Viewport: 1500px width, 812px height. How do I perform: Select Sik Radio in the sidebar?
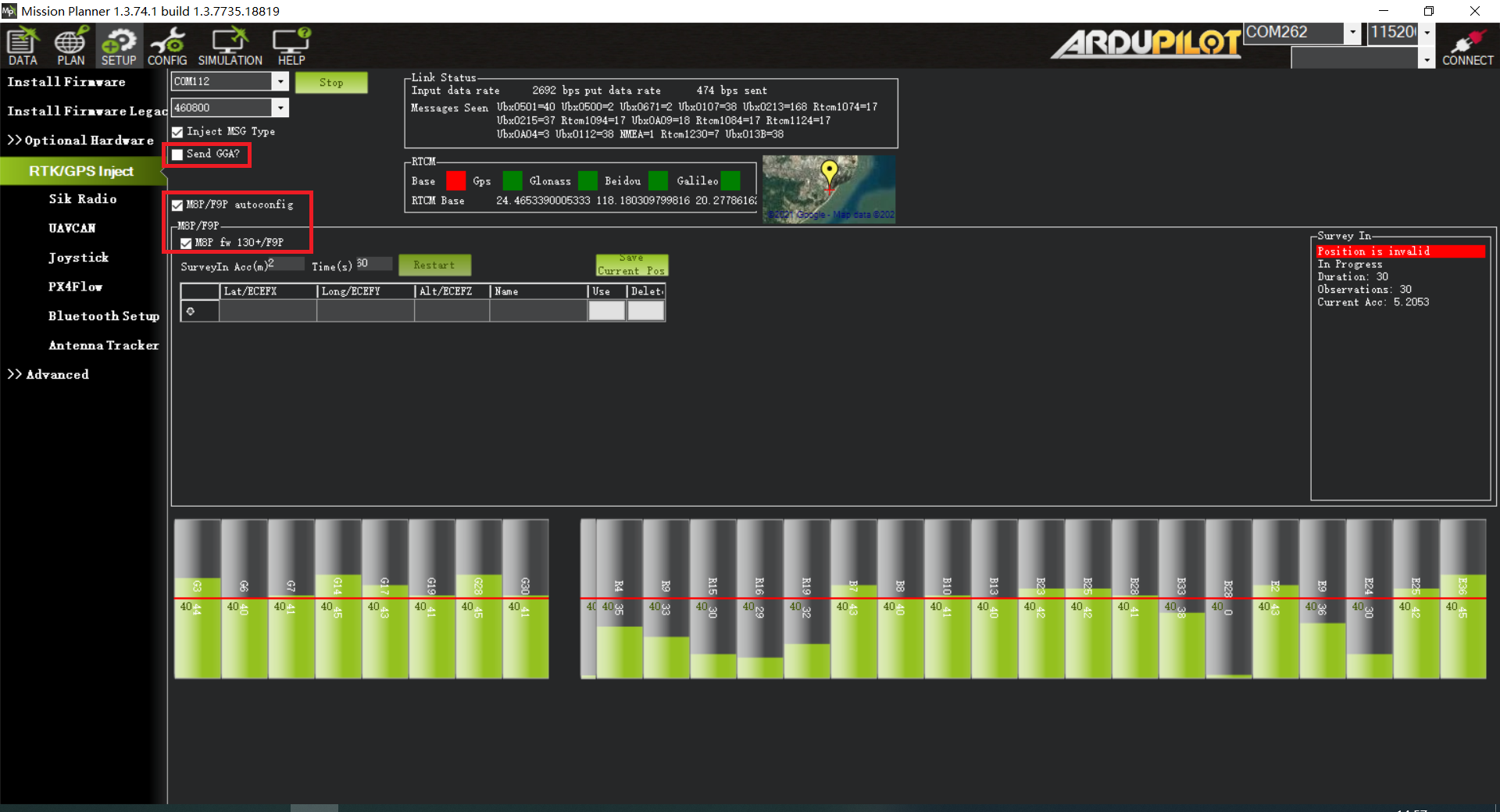(x=83, y=199)
